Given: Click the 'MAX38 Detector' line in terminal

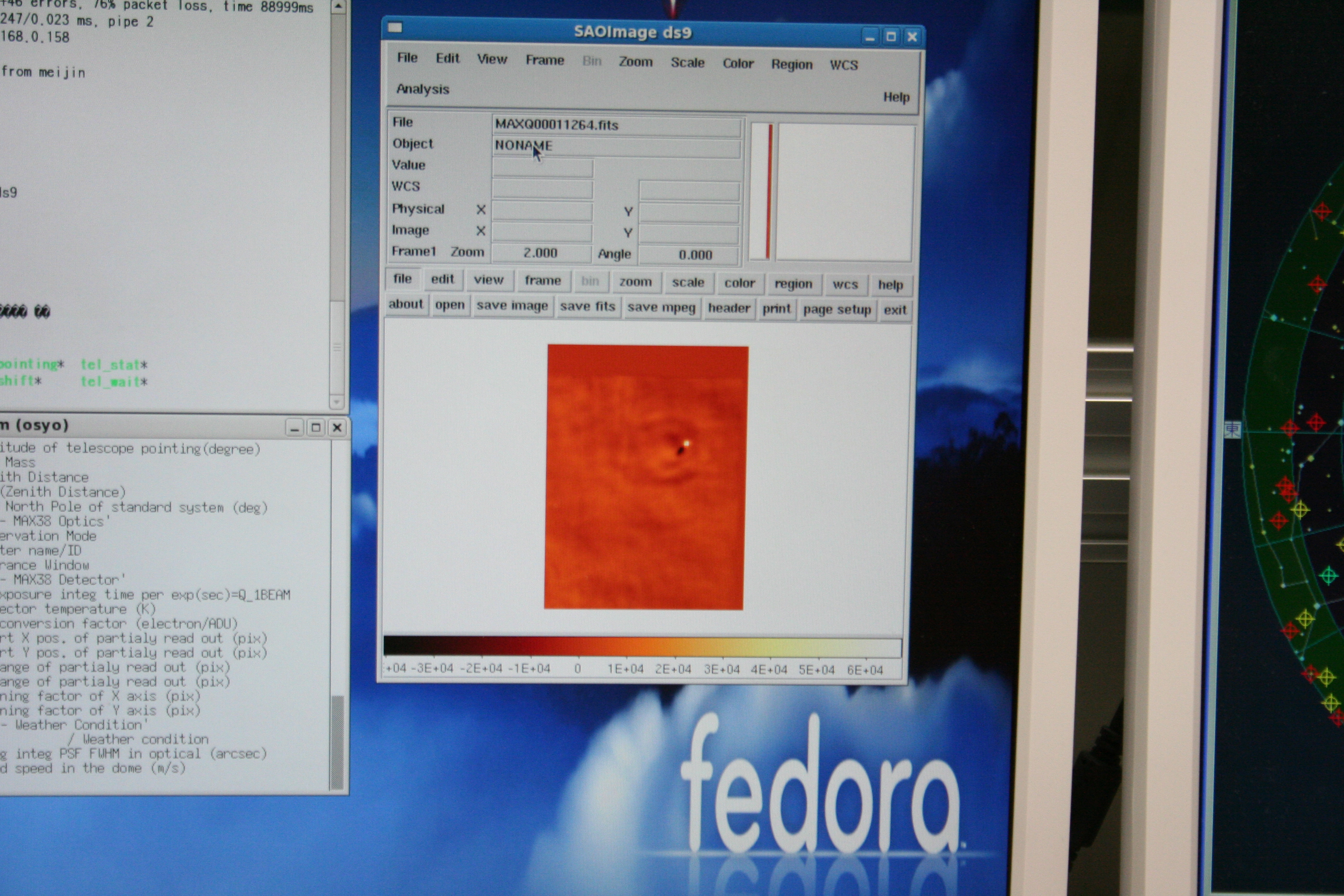Looking at the screenshot, I should 62,579.
